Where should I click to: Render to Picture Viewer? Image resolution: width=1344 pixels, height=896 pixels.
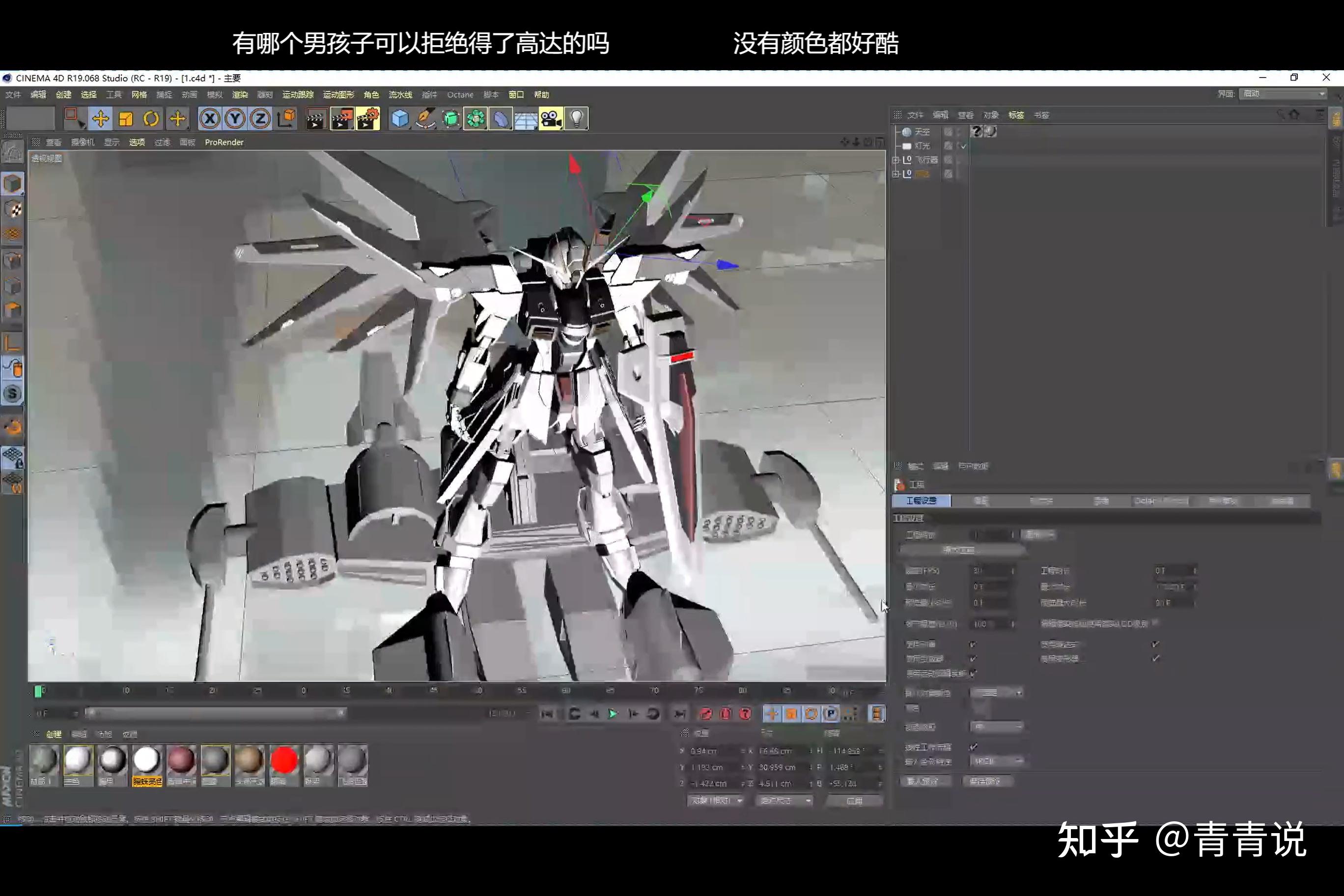tap(342, 119)
